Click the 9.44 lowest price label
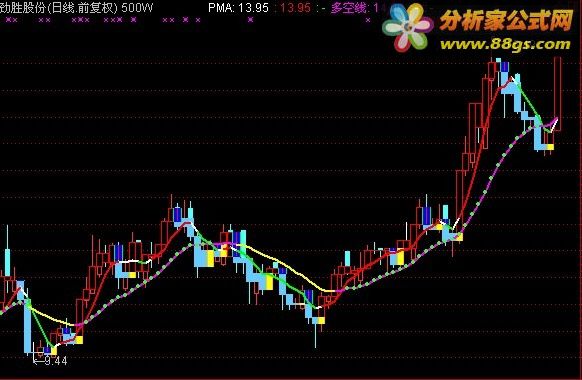 tap(56, 360)
